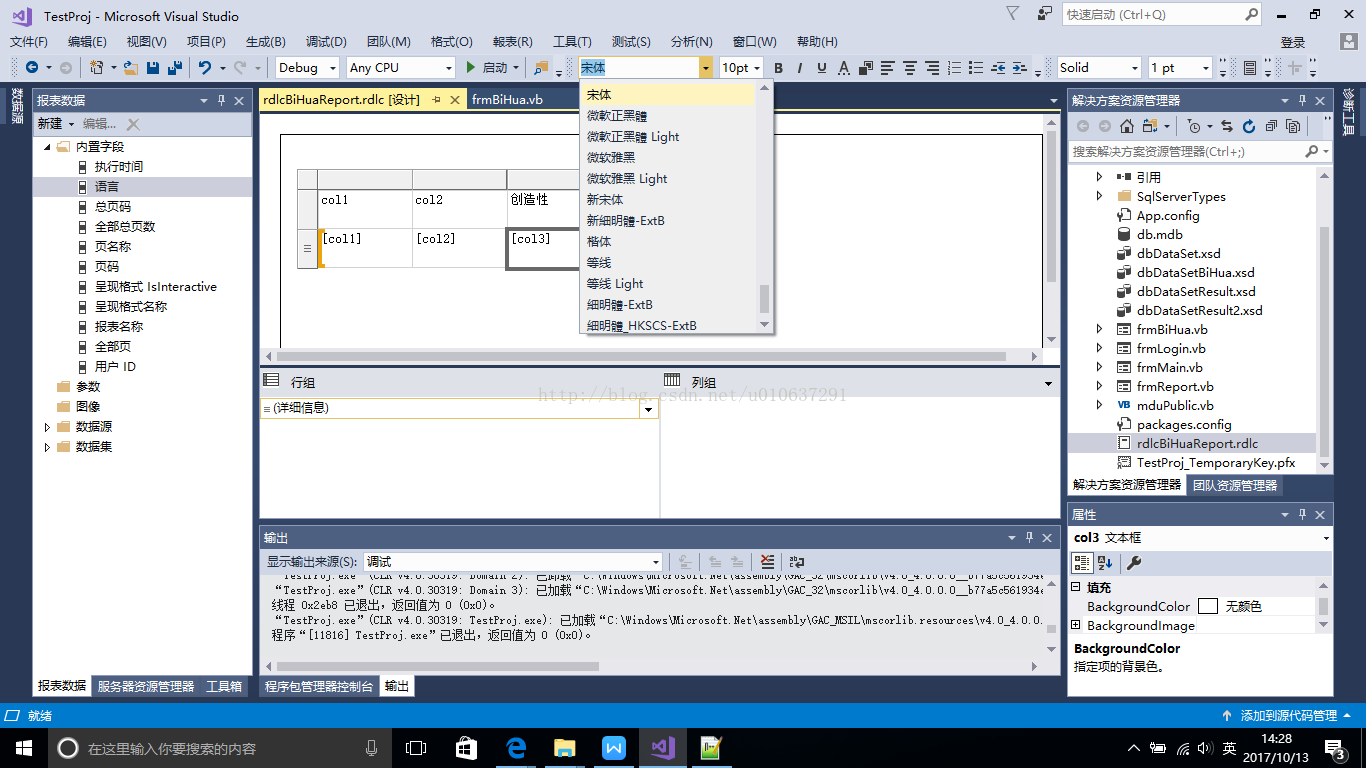This screenshot has height=768, width=1366.
Task: Toggle word wrap in Output panel
Action: [797, 562]
